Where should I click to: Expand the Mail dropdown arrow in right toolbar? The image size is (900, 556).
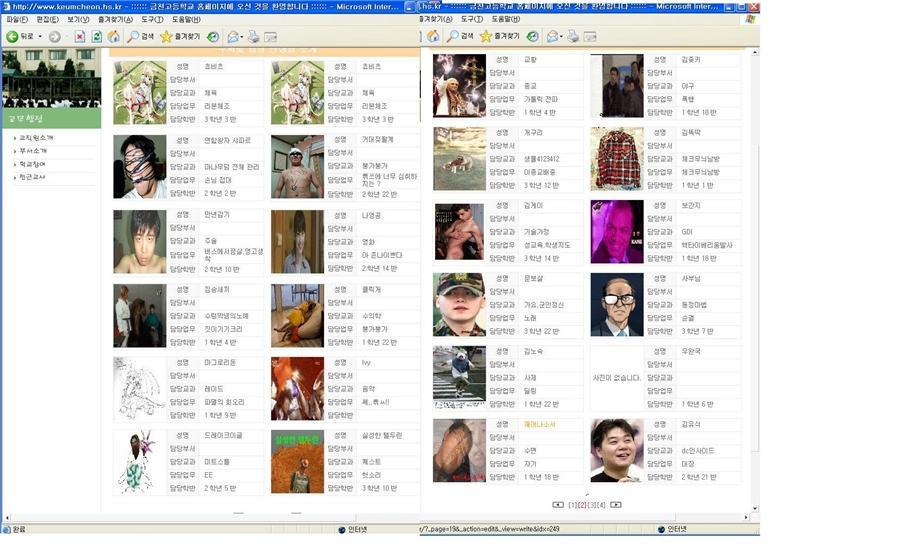tap(561, 37)
